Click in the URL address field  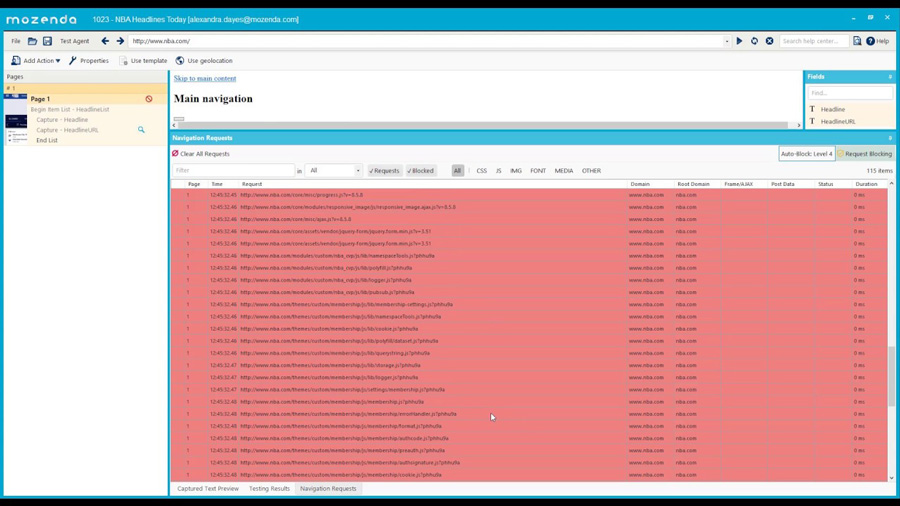coord(425,41)
